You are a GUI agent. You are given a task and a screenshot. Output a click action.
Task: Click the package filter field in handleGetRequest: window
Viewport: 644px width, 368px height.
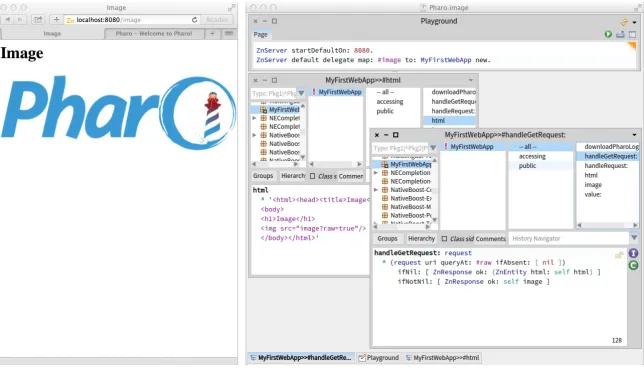(400, 148)
